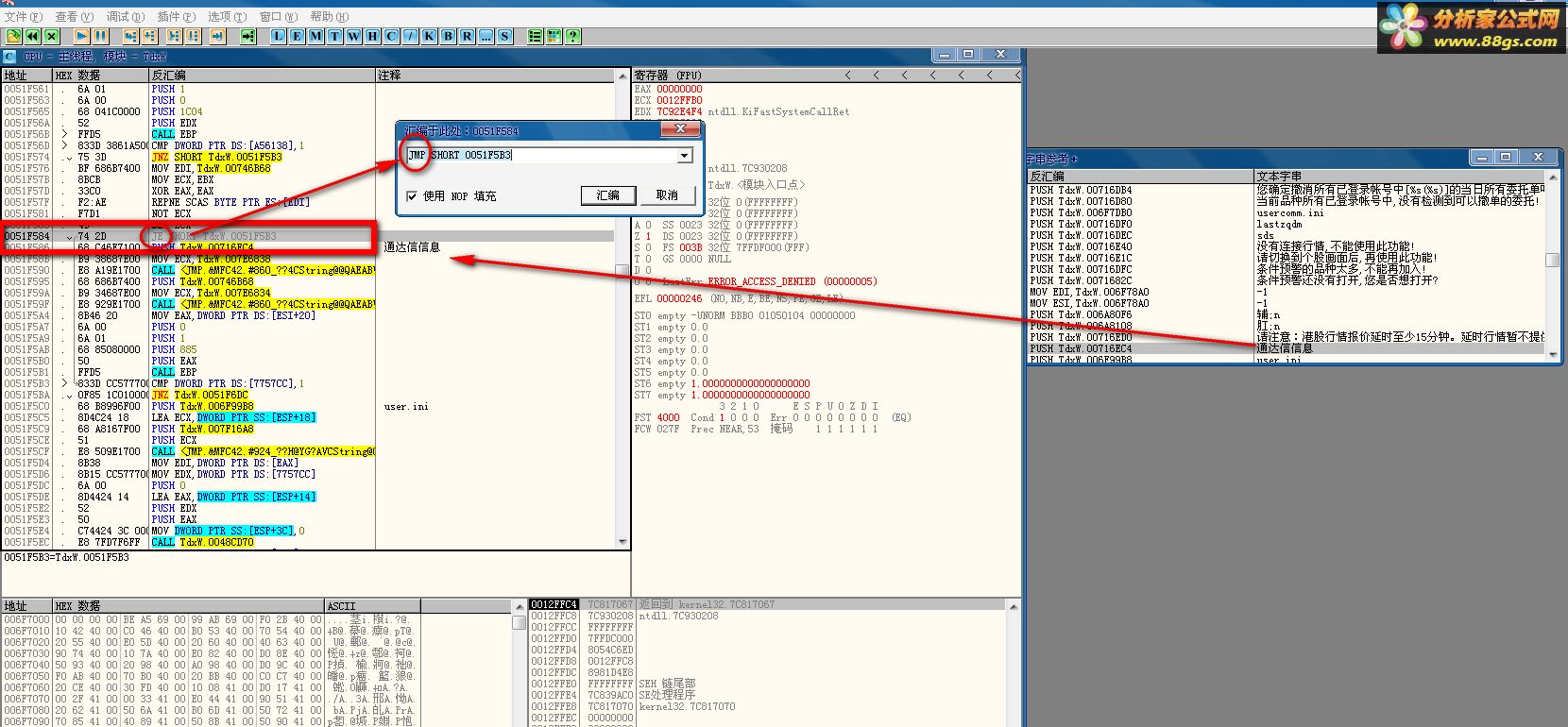Image resolution: width=1568 pixels, height=727 pixels.
Task: Click the EAX 00000000 register value
Action: pyautogui.click(x=679, y=89)
